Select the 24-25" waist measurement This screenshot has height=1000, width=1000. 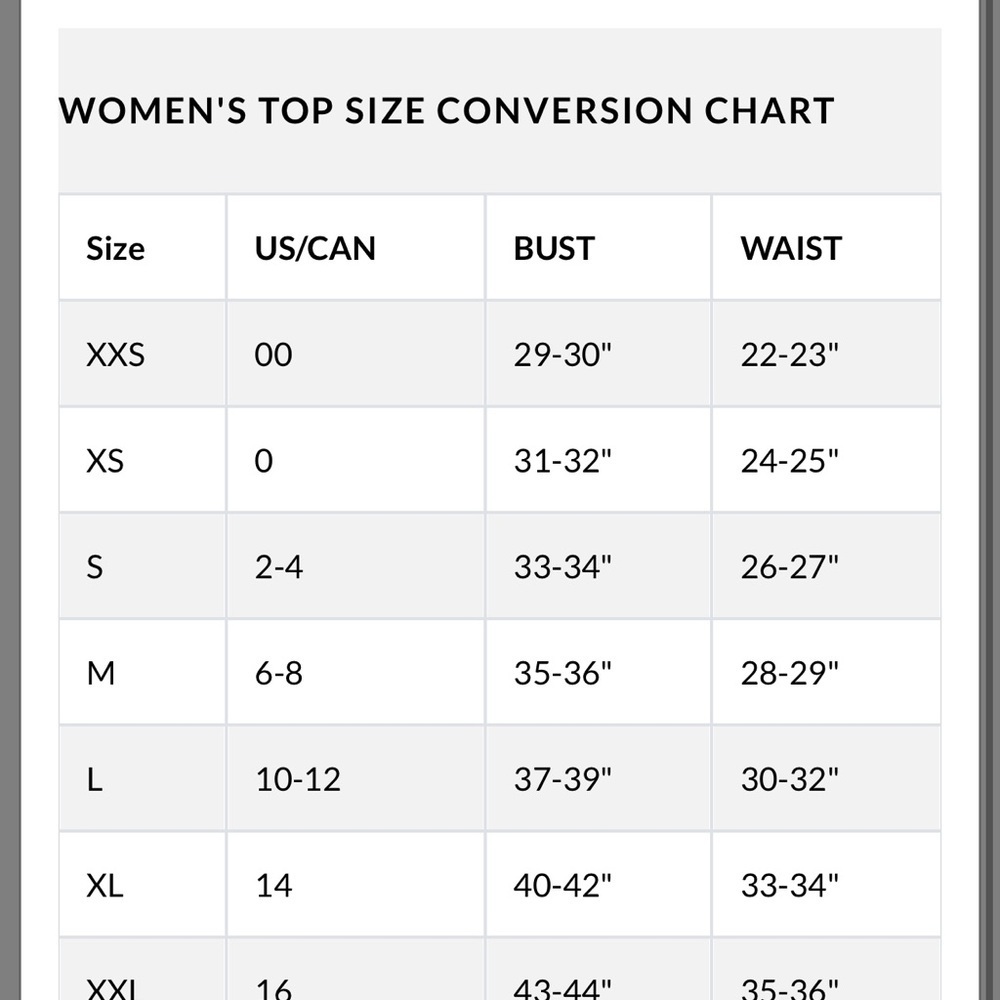point(790,460)
